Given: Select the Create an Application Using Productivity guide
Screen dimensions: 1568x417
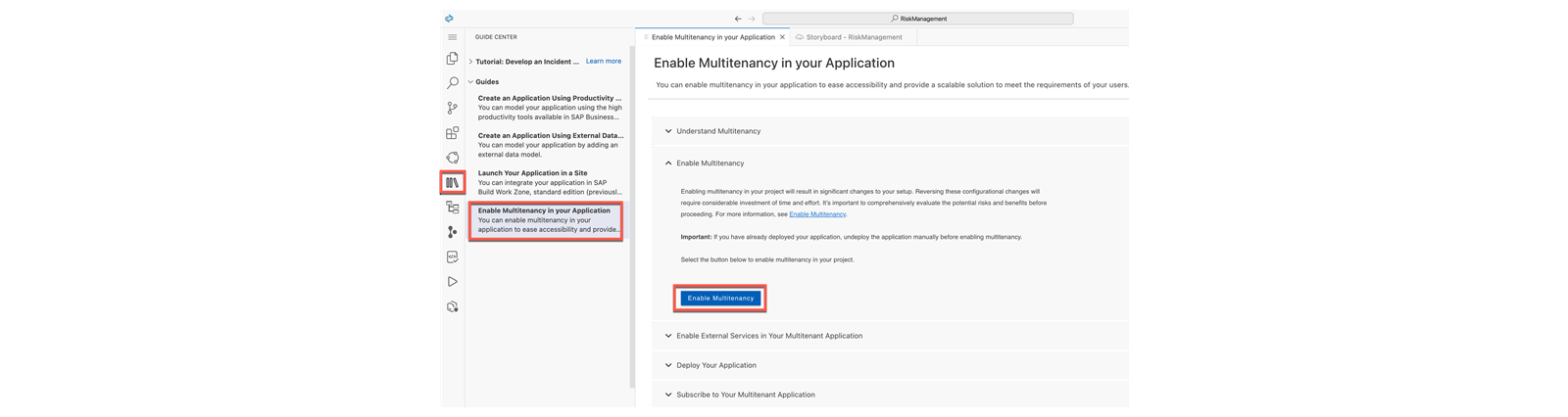Looking at the screenshot, I should click(x=550, y=108).
